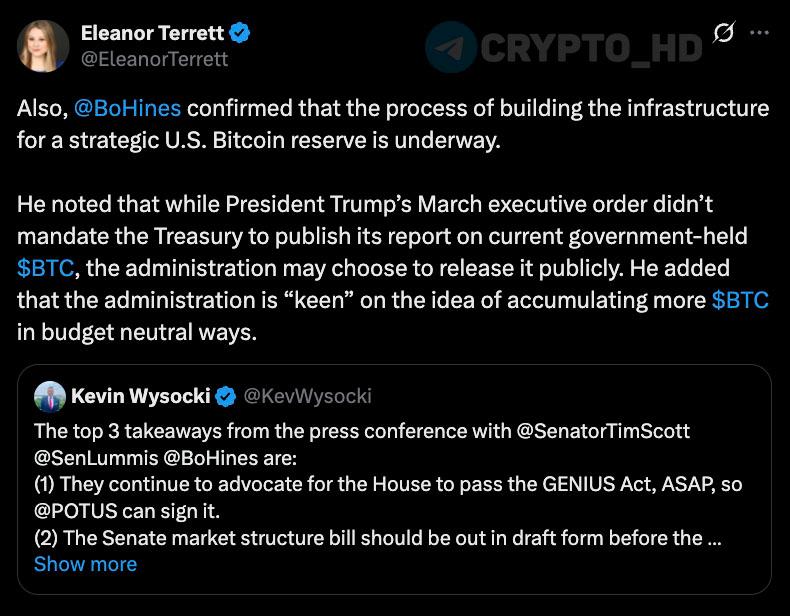
Task: Click the Senate market structure bill line
Action: tap(378, 538)
